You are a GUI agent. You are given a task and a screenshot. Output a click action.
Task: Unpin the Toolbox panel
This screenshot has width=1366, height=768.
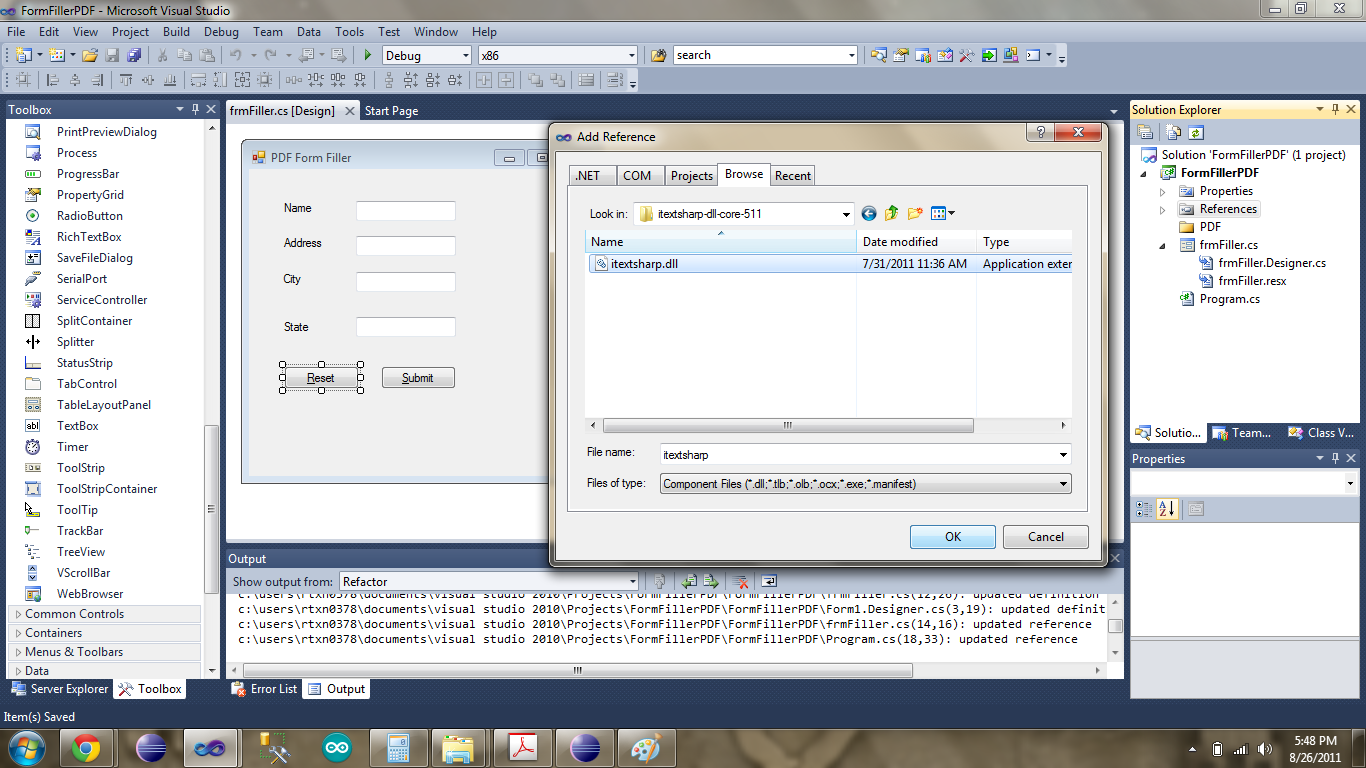pos(196,109)
